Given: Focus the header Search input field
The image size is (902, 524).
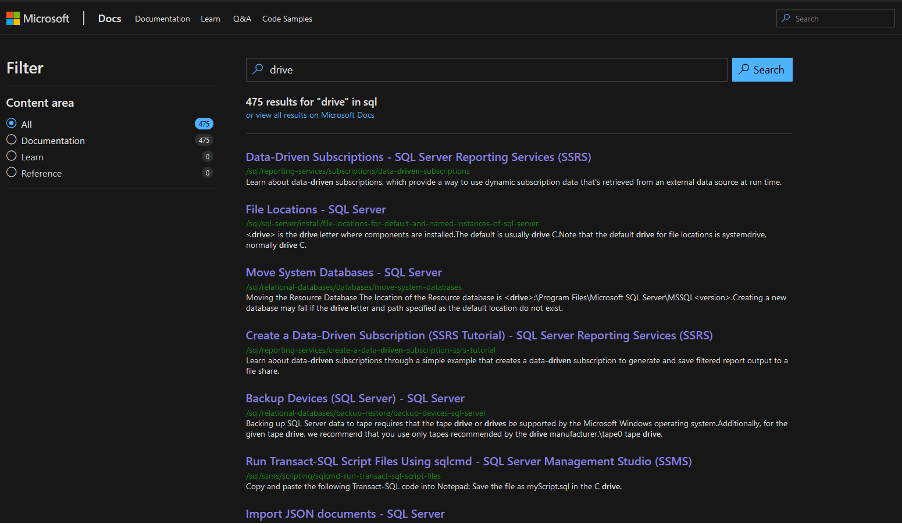Looking at the screenshot, I should point(835,18).
